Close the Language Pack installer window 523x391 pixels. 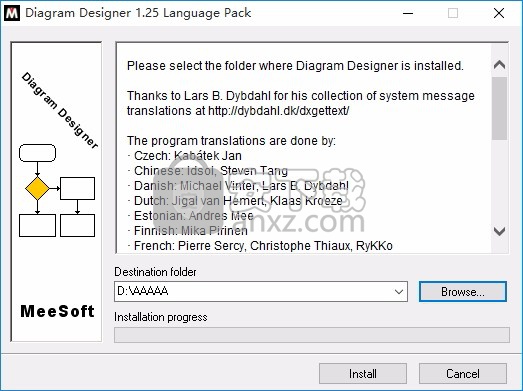click(x=499, y=13)
